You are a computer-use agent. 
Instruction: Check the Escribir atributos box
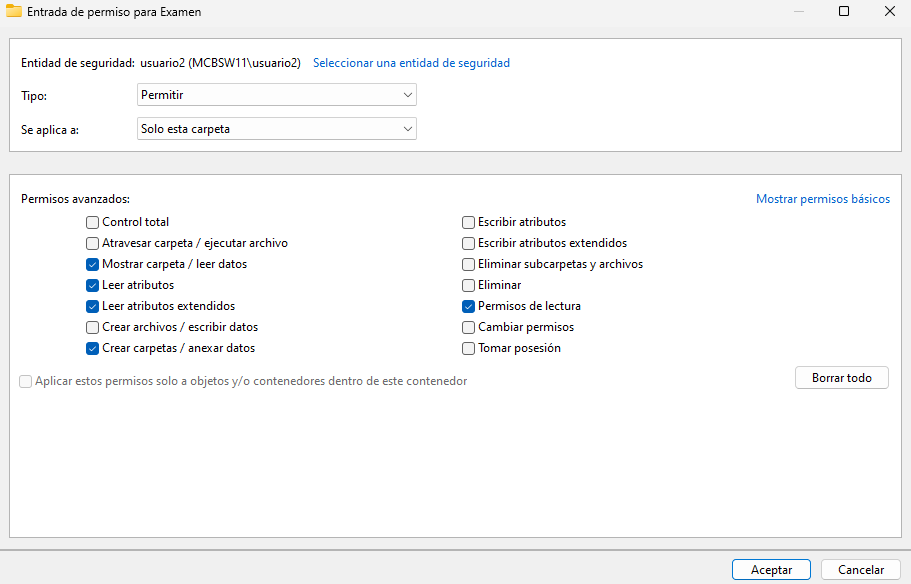click(x=468, y=222)
